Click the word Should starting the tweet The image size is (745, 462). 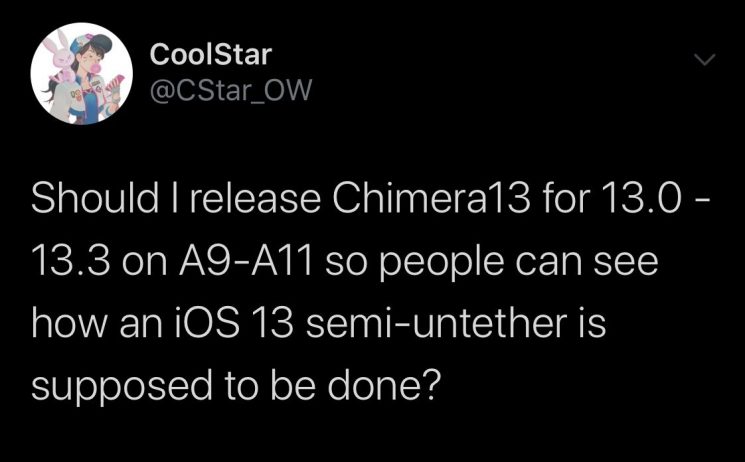[95, 198]
